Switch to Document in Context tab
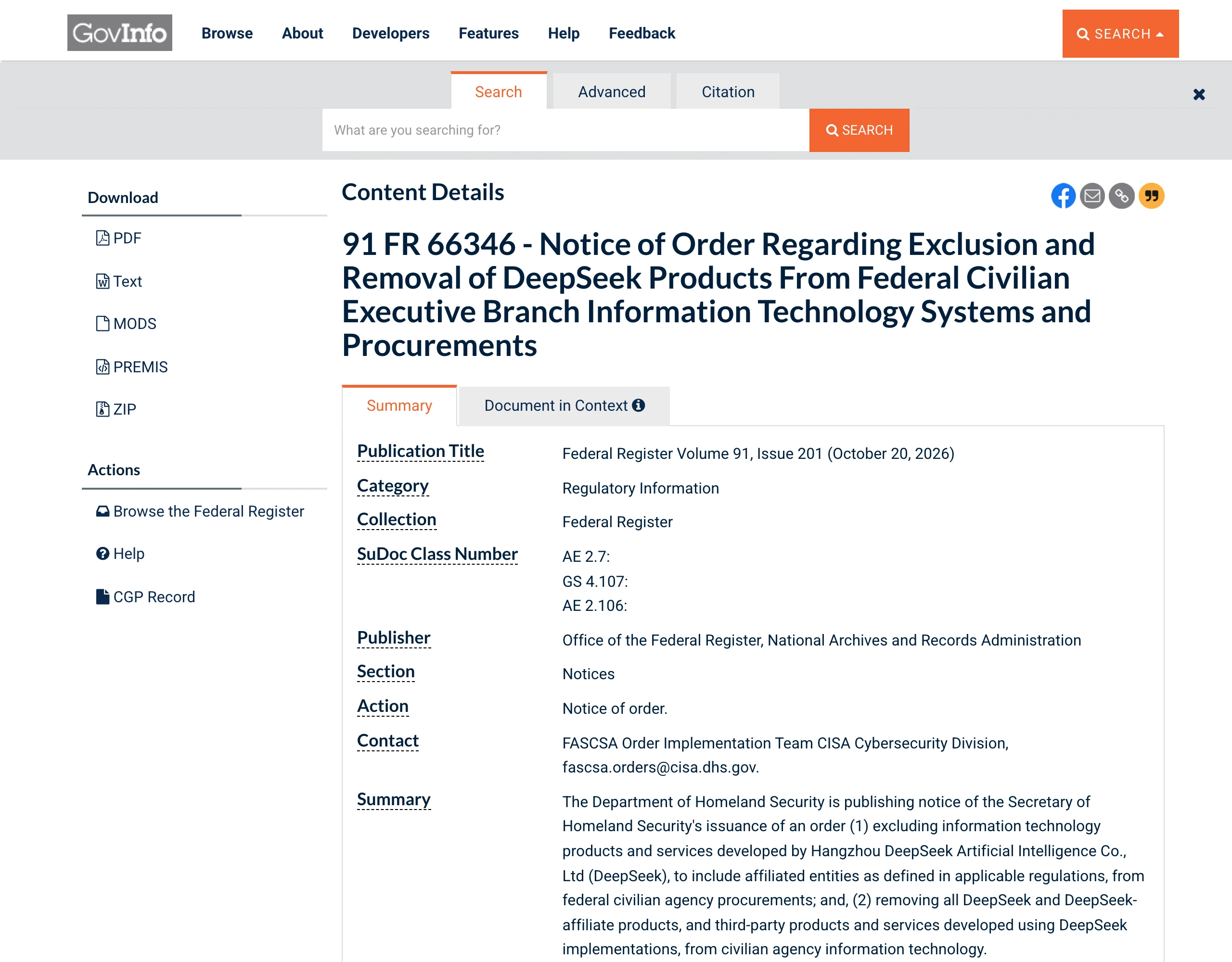1232x962 pixels. 564,405
